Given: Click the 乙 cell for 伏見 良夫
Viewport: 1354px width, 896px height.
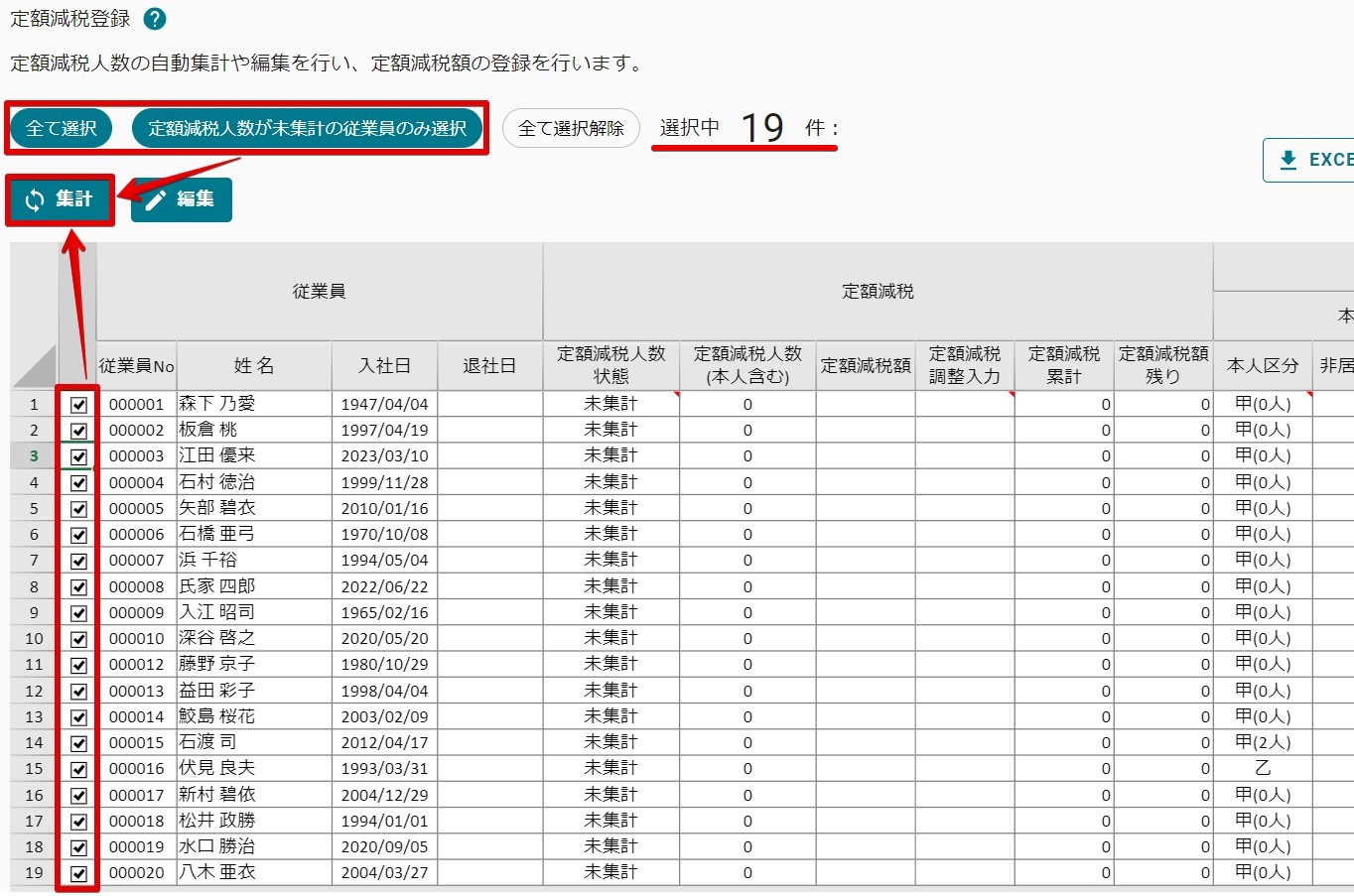Looking at the screenshot, I should 1263,769.
